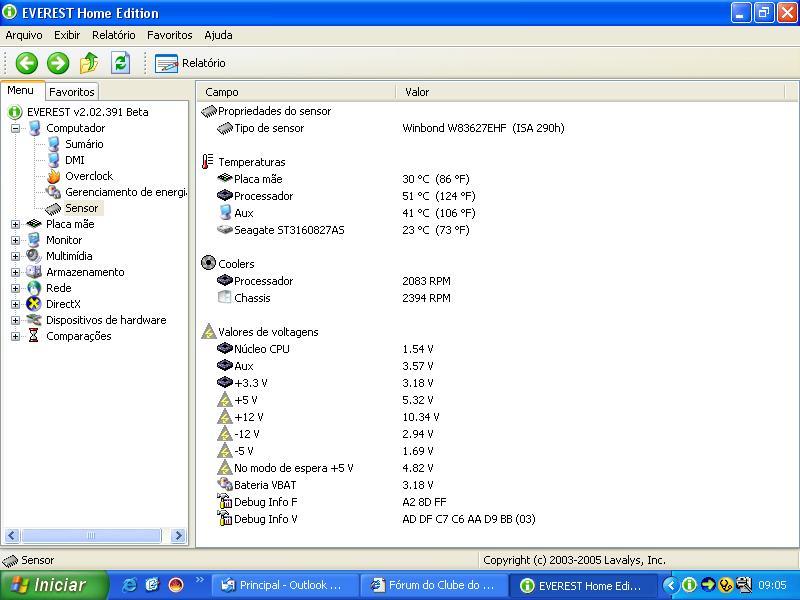Click the Rede network icon
This screenshot has width=800, height=600.
coord(34,288)
